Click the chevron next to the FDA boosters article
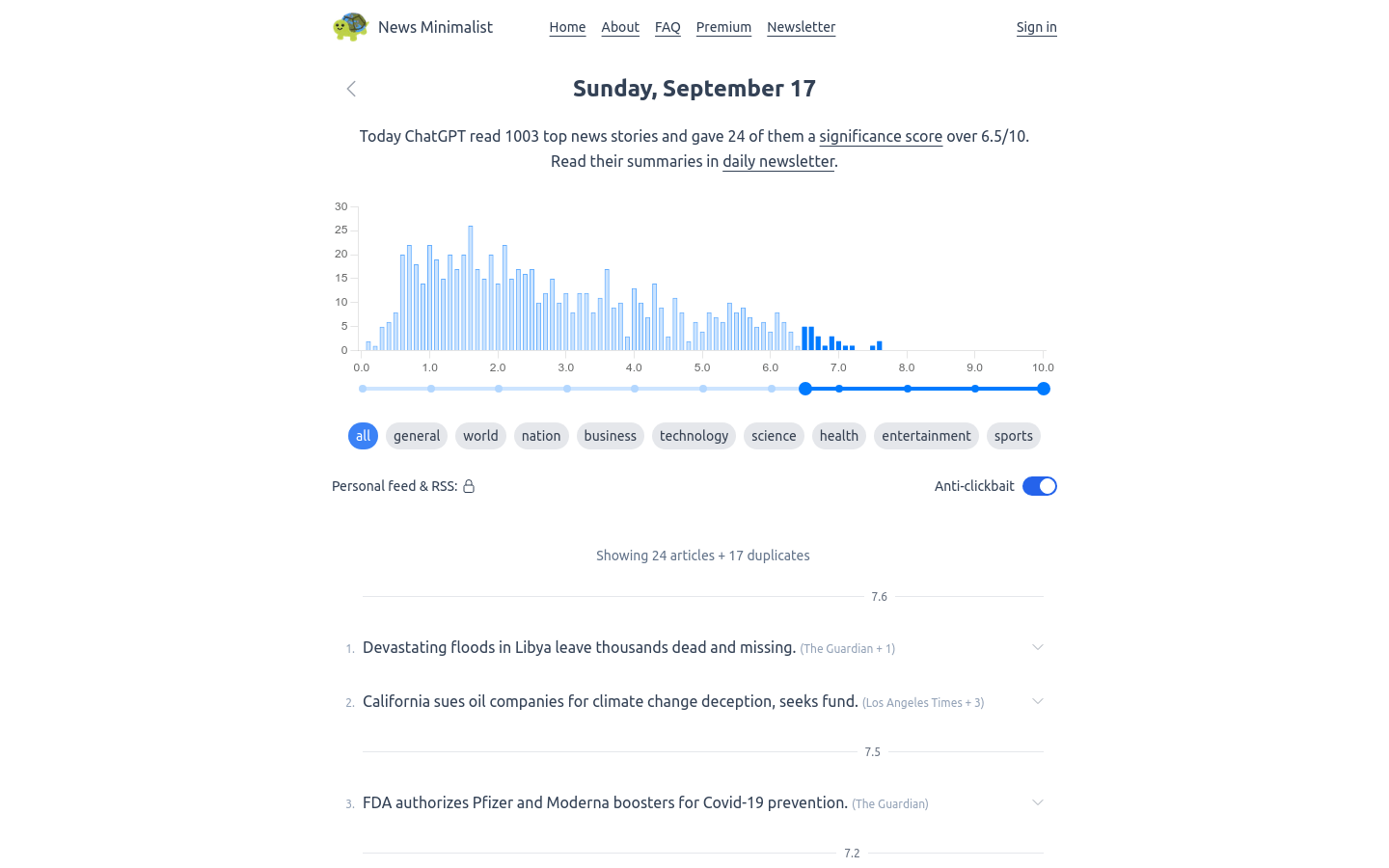 tap(1037, 801)
